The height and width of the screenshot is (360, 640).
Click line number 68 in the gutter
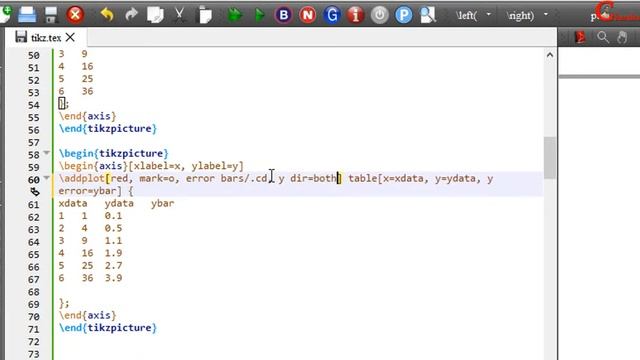pos(34,292)
